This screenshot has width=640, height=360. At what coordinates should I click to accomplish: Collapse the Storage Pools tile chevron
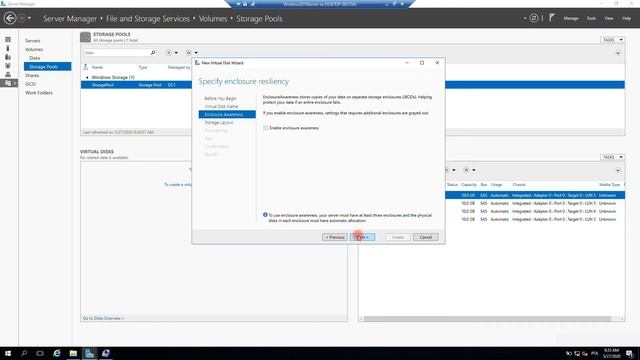tap(618, 53)
